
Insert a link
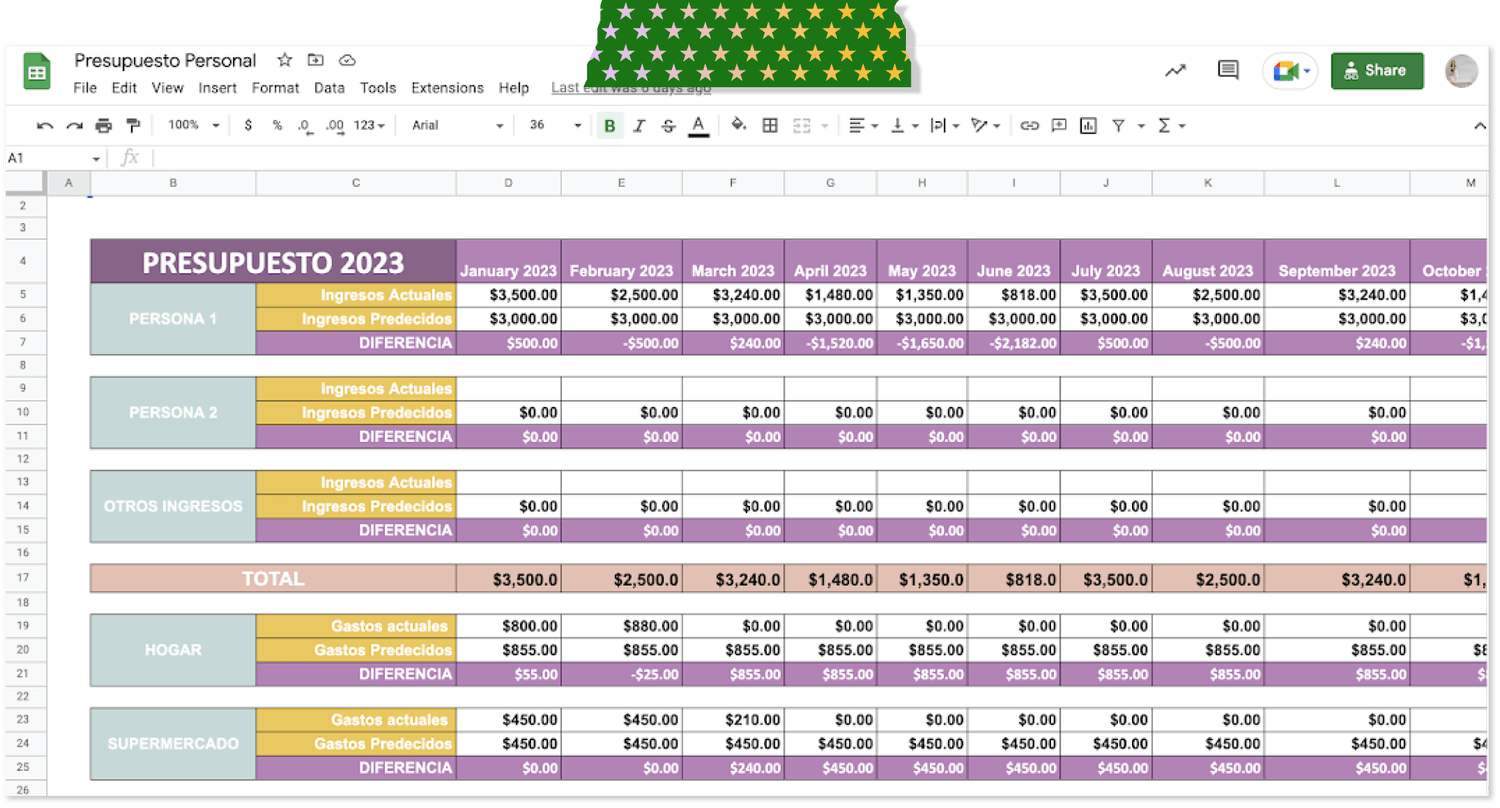point(1030,126)
